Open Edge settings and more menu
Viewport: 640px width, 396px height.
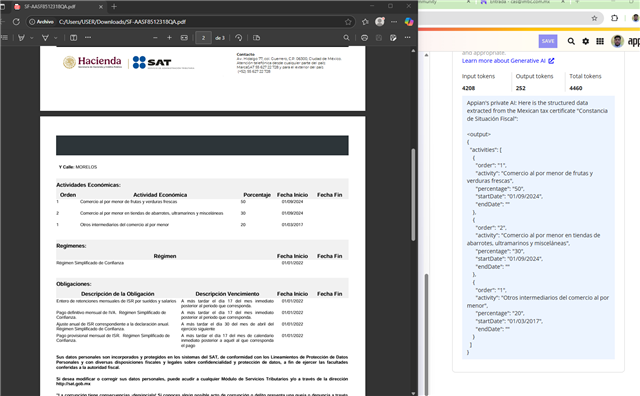(x=394, y=22)
